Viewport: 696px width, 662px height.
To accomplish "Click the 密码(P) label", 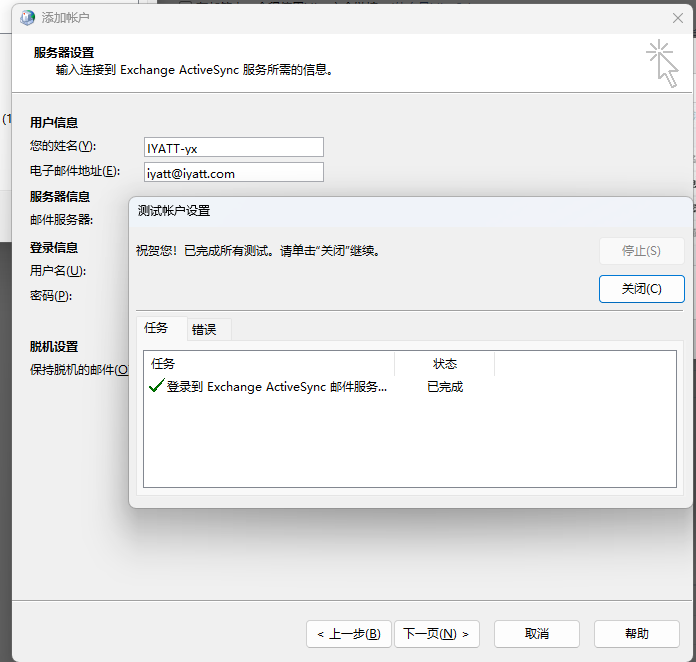I will click(x=51, y=296).
